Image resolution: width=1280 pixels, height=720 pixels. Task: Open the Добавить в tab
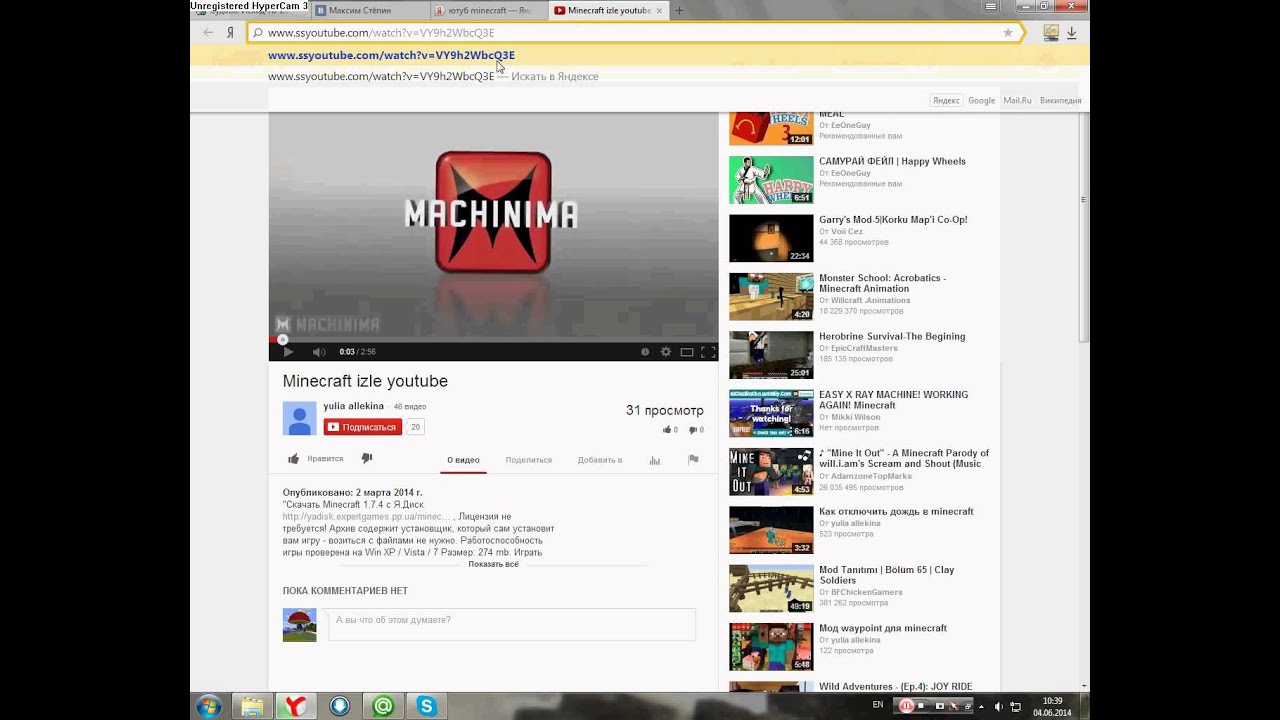(x=600, y=460)
